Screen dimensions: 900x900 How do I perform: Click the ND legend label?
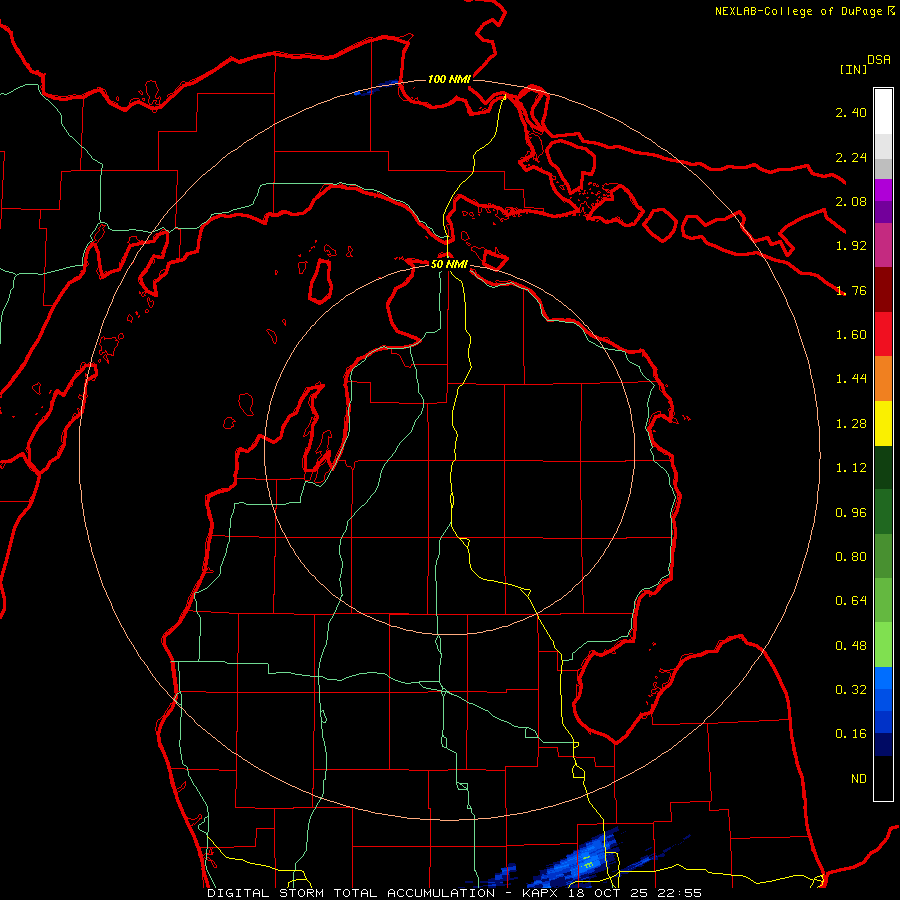point(859,779)
